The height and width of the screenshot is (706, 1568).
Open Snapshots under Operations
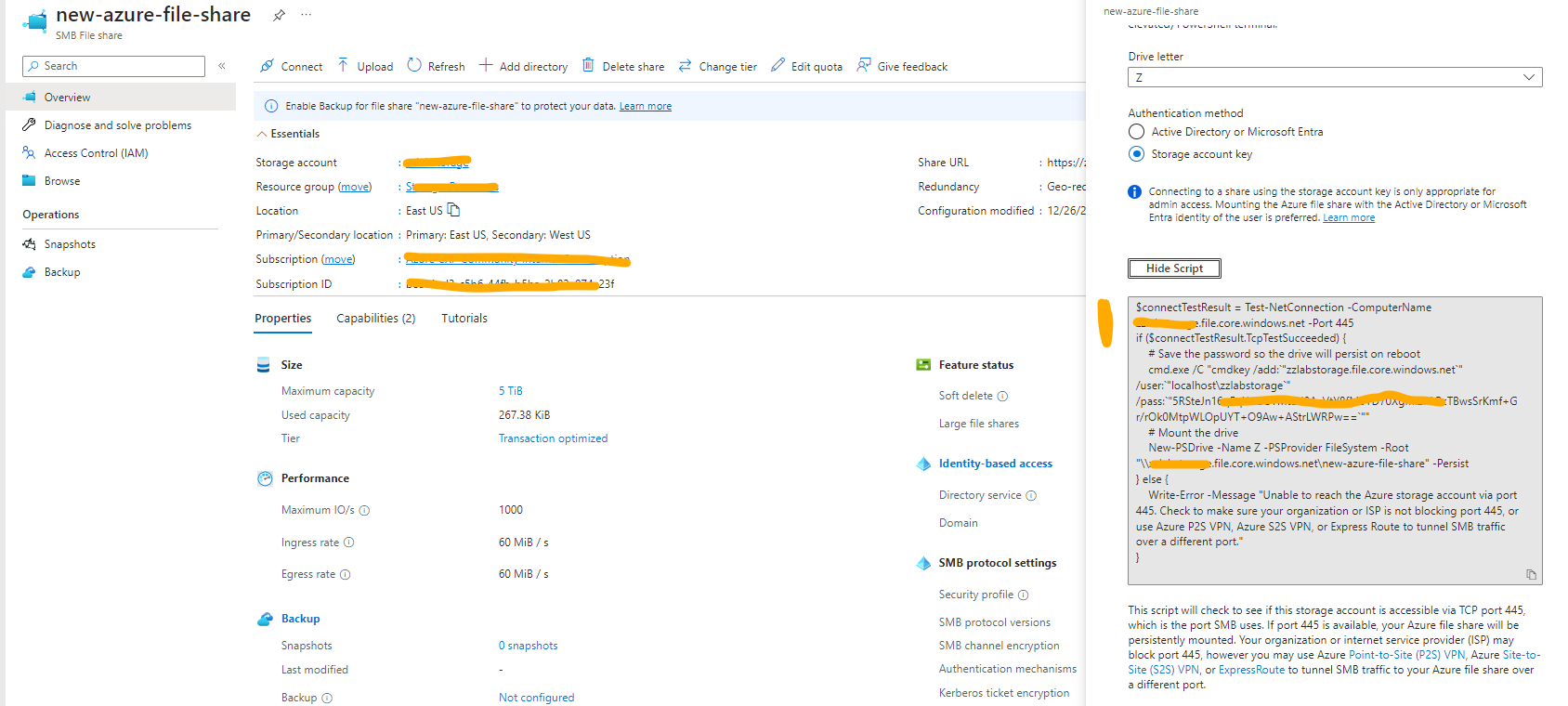click(x=70, y=244)
